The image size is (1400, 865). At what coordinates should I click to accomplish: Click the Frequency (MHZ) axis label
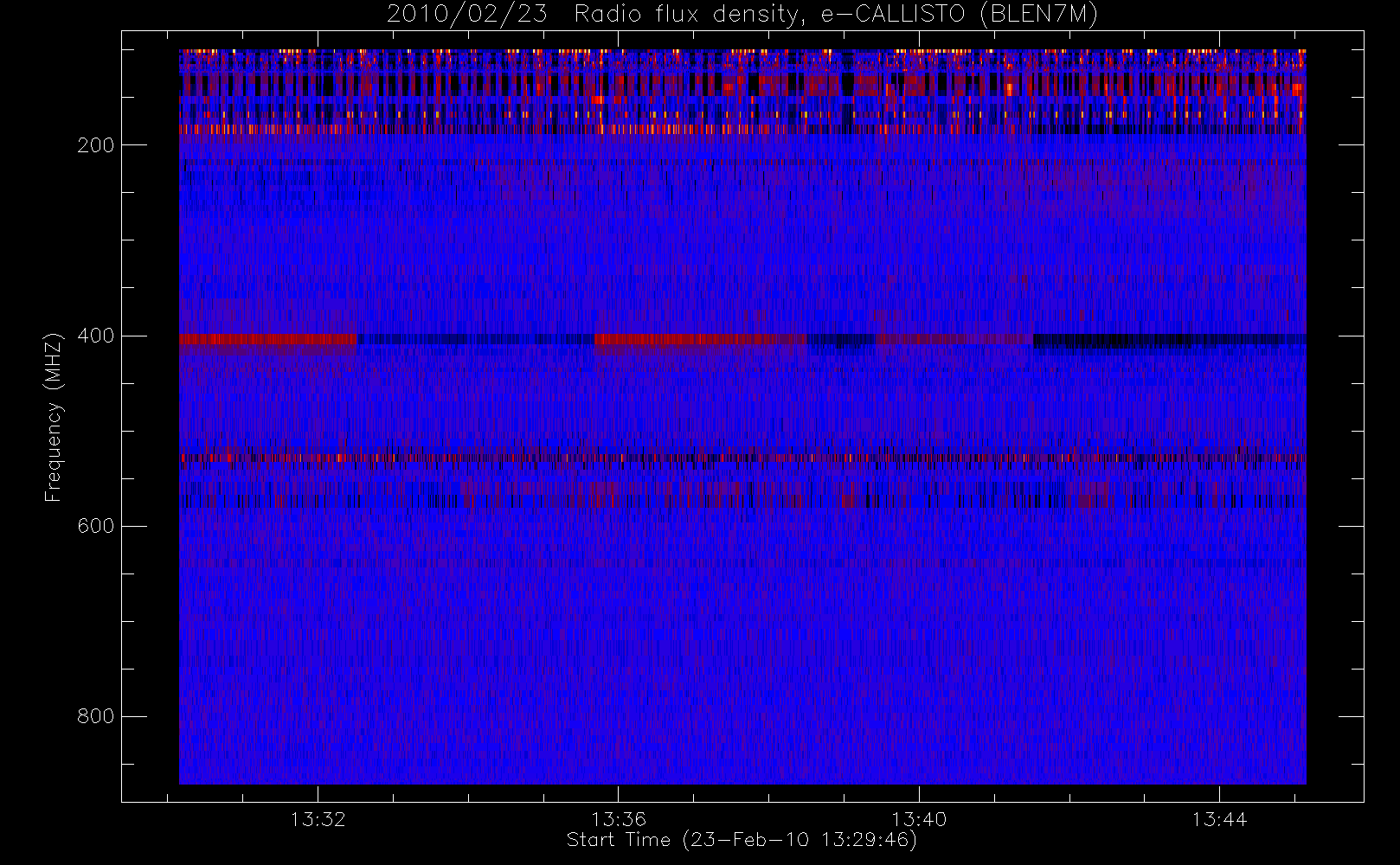(x=54, y=417)
